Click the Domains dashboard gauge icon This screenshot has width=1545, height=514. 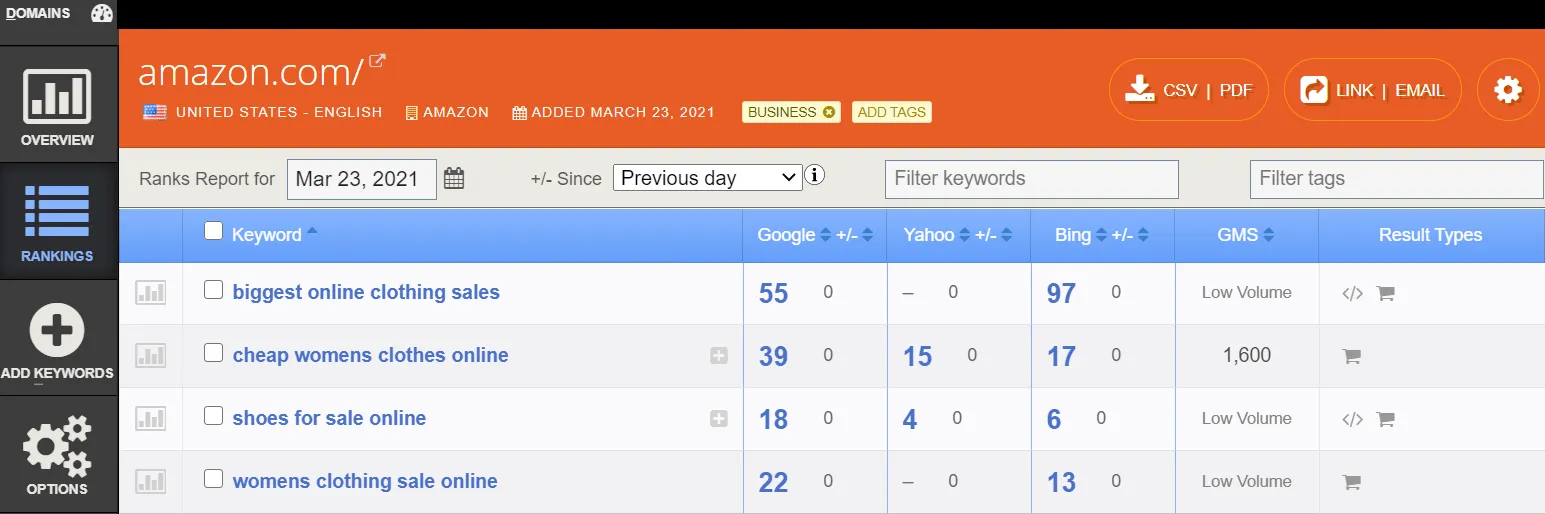pos(102,13)
